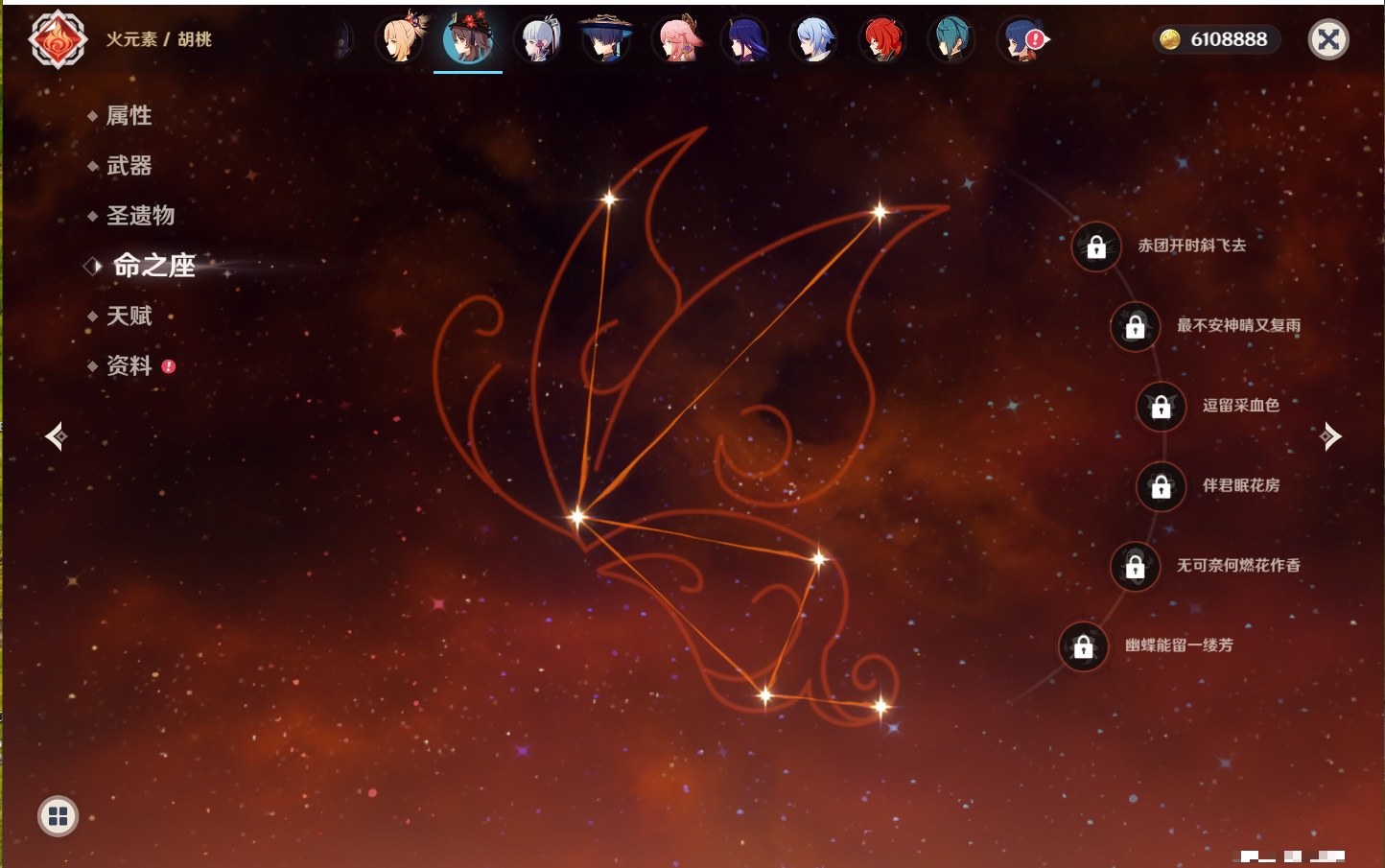Click the Mora coin icon
The image size is (1385, 868).
click(x=1170, y=39)
